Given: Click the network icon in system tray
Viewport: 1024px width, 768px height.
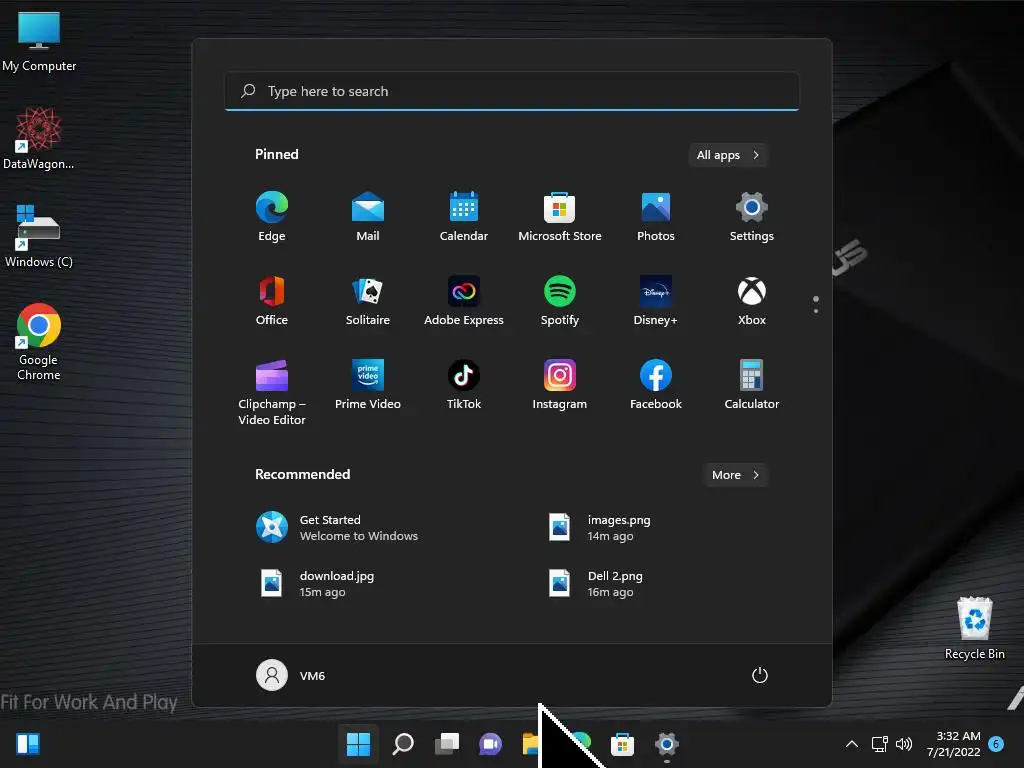Looking at the screenshot, I should [x=880, y=744].
